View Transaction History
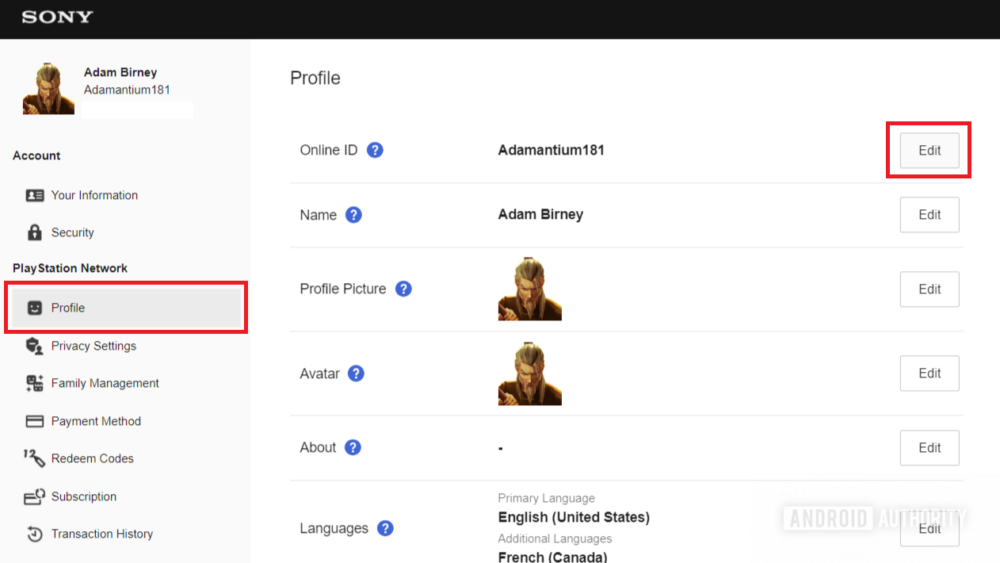The image size is (1000, 563). tap(102, 534)
